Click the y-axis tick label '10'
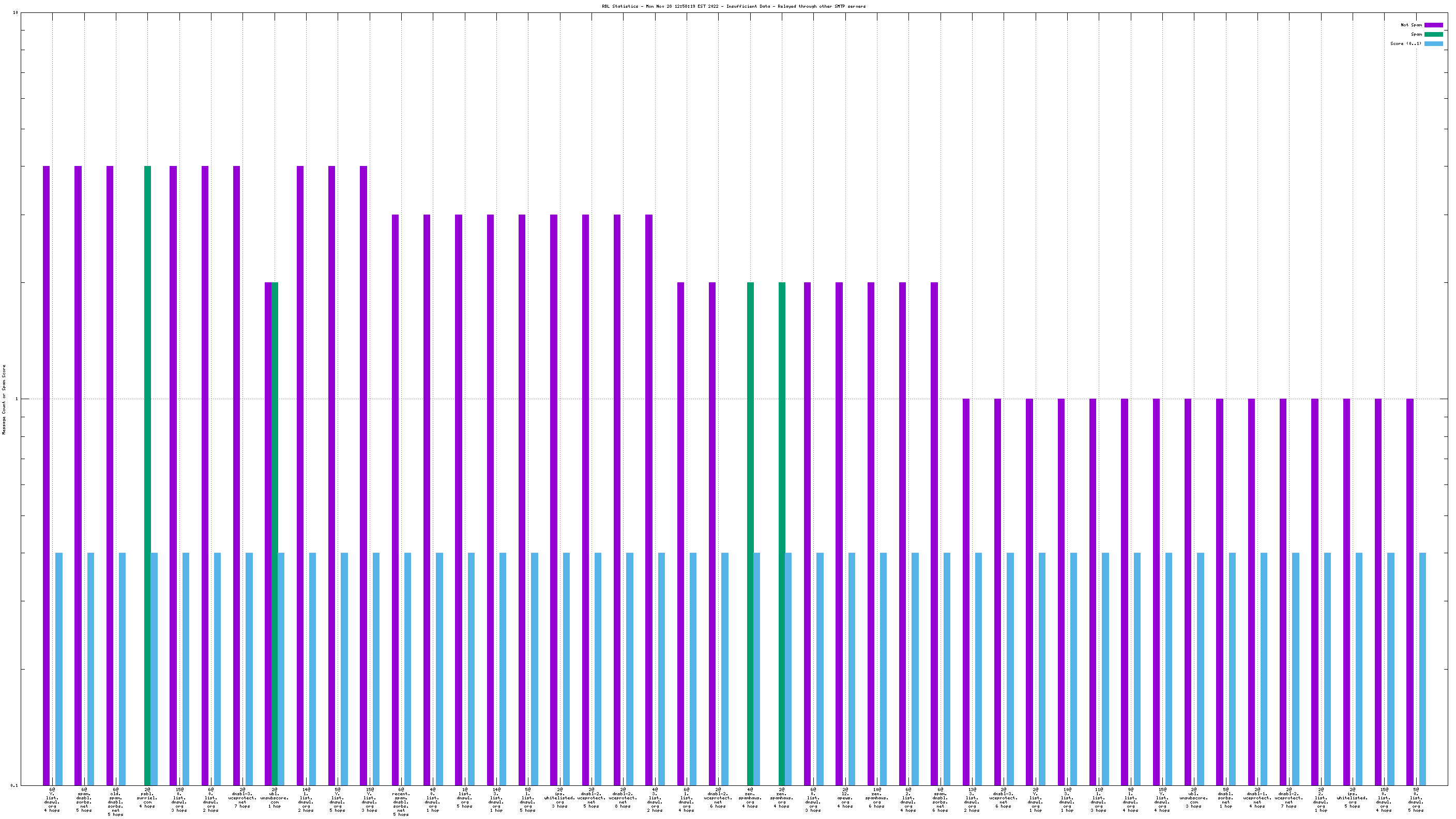Viewport: 1456px width, 819px height. tap(16, 12)
